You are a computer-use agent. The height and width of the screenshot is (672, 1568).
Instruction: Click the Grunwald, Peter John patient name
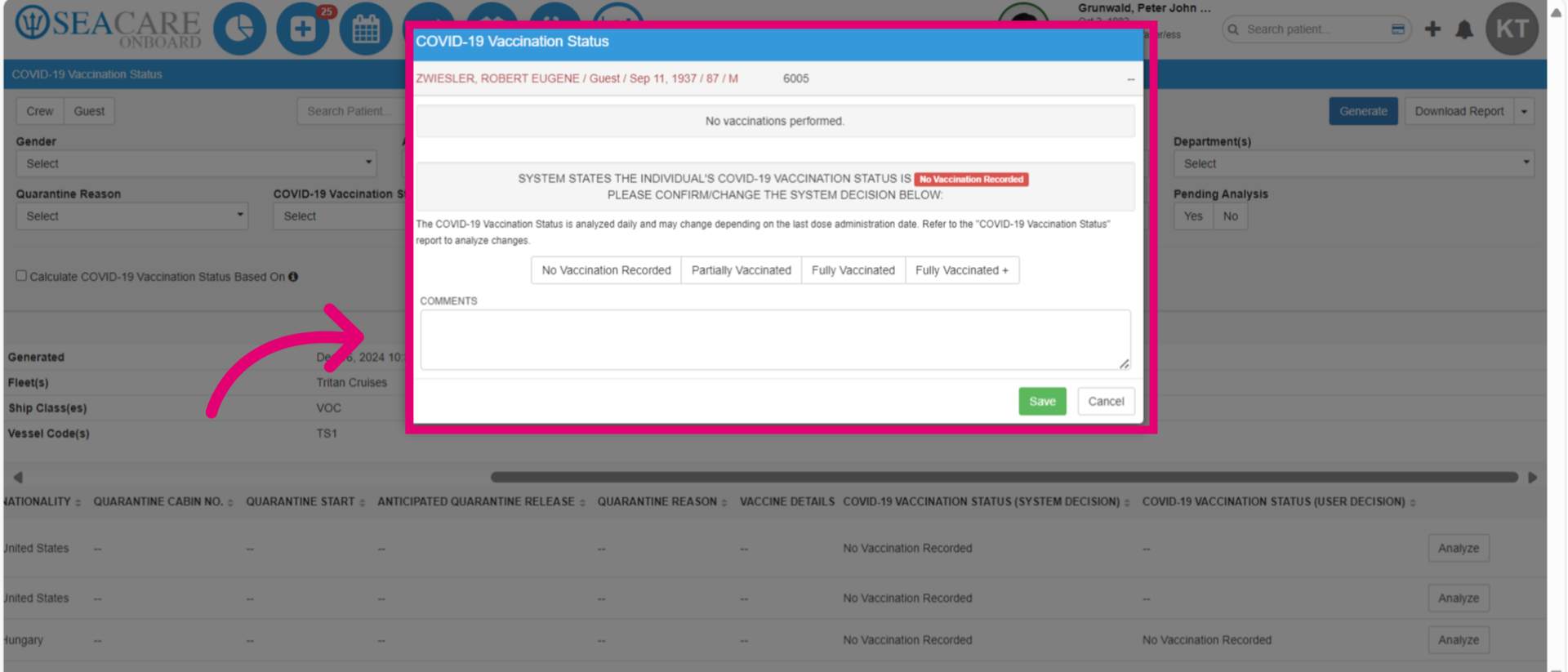tap(1143, 8)
